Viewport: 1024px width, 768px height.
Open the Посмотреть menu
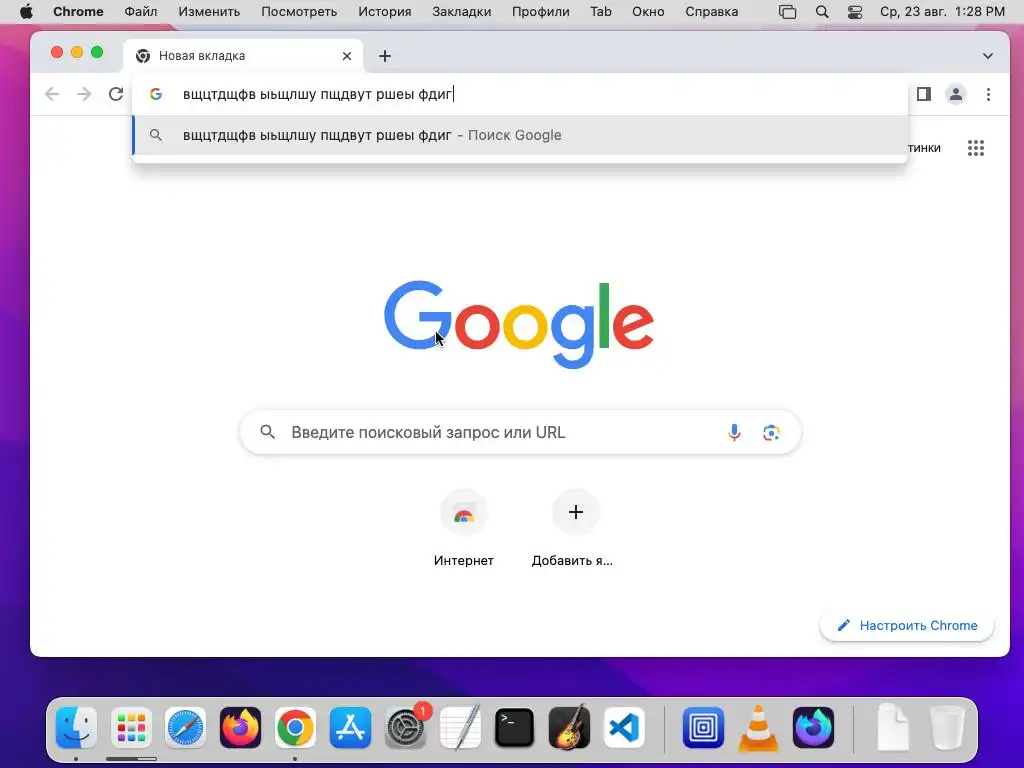tap(299, 12)
